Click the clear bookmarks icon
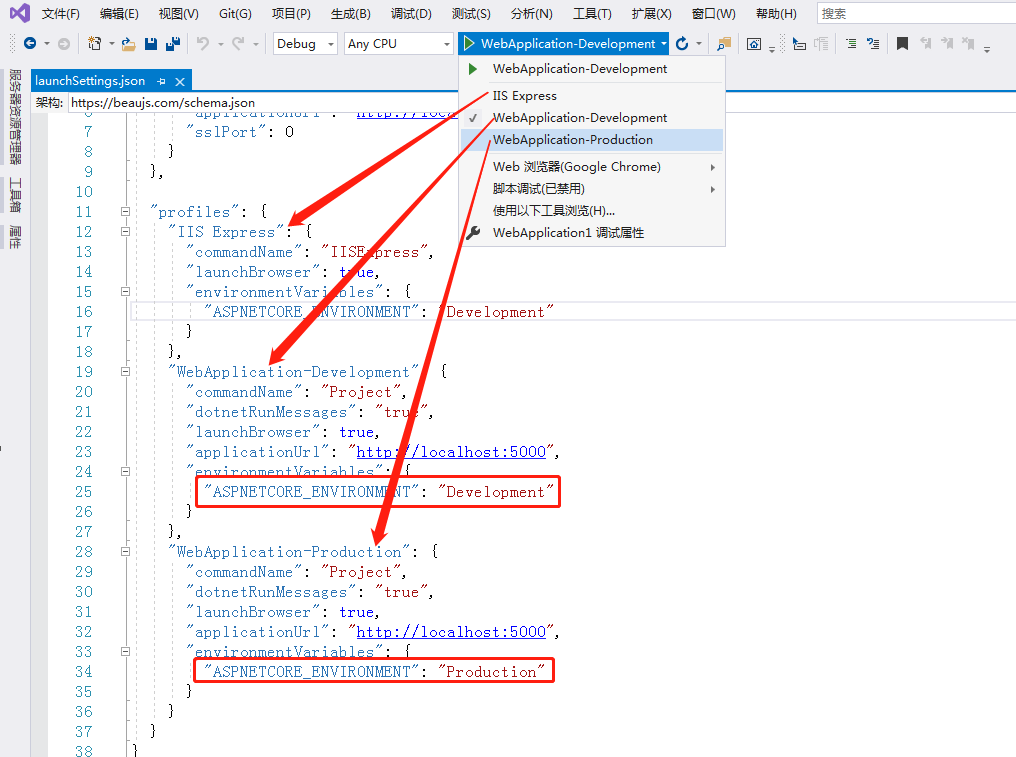 coord(968,43)
